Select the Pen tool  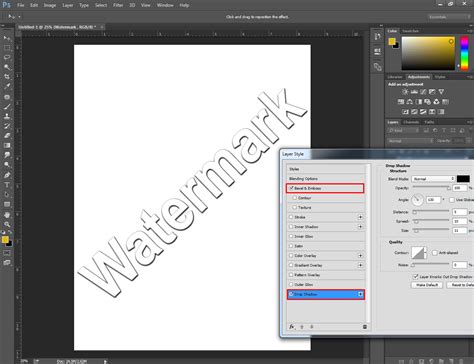(7, 175)
